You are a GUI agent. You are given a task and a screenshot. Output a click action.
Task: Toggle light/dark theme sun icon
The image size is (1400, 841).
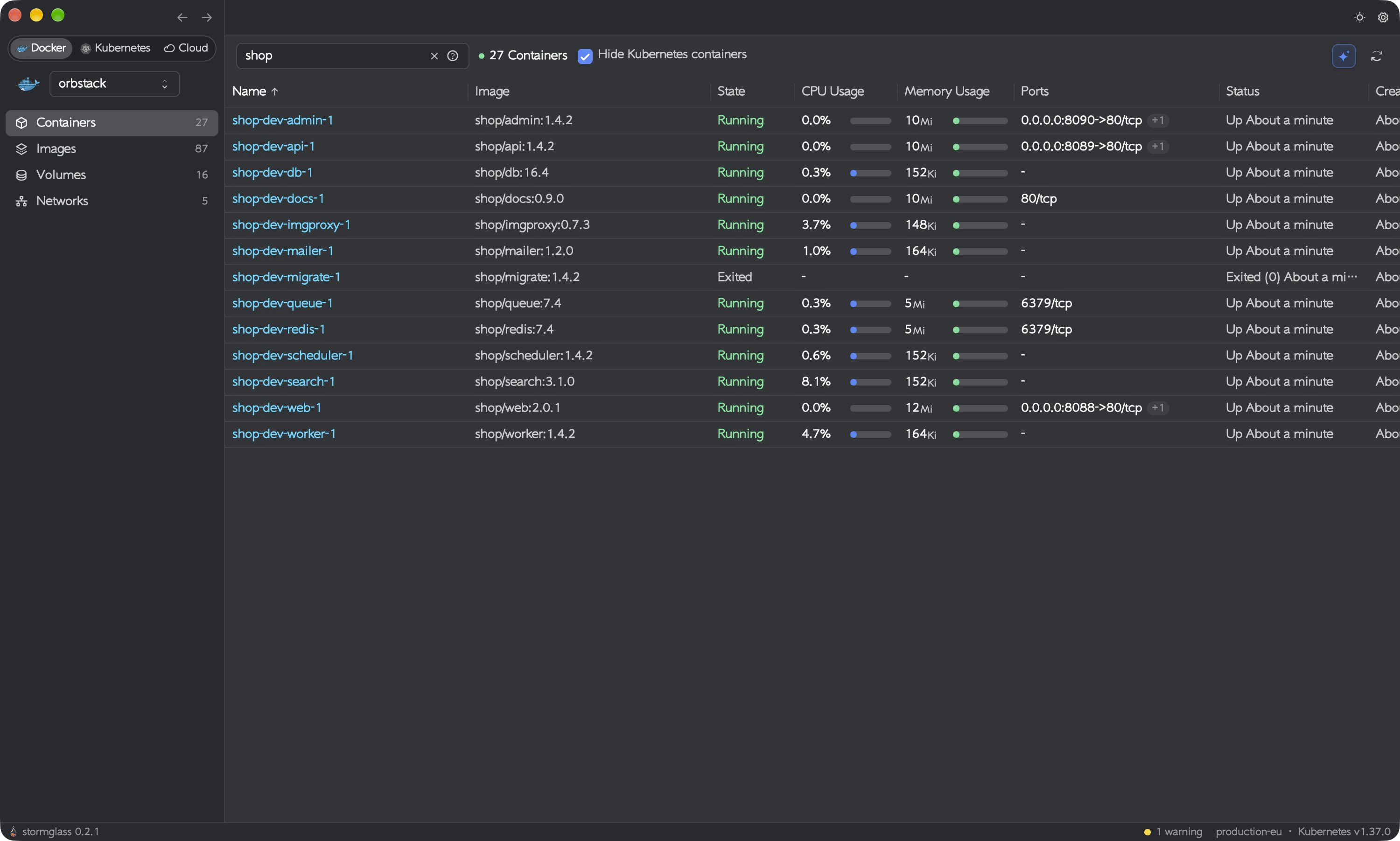pyautogui.click(x=1359, y=17)
